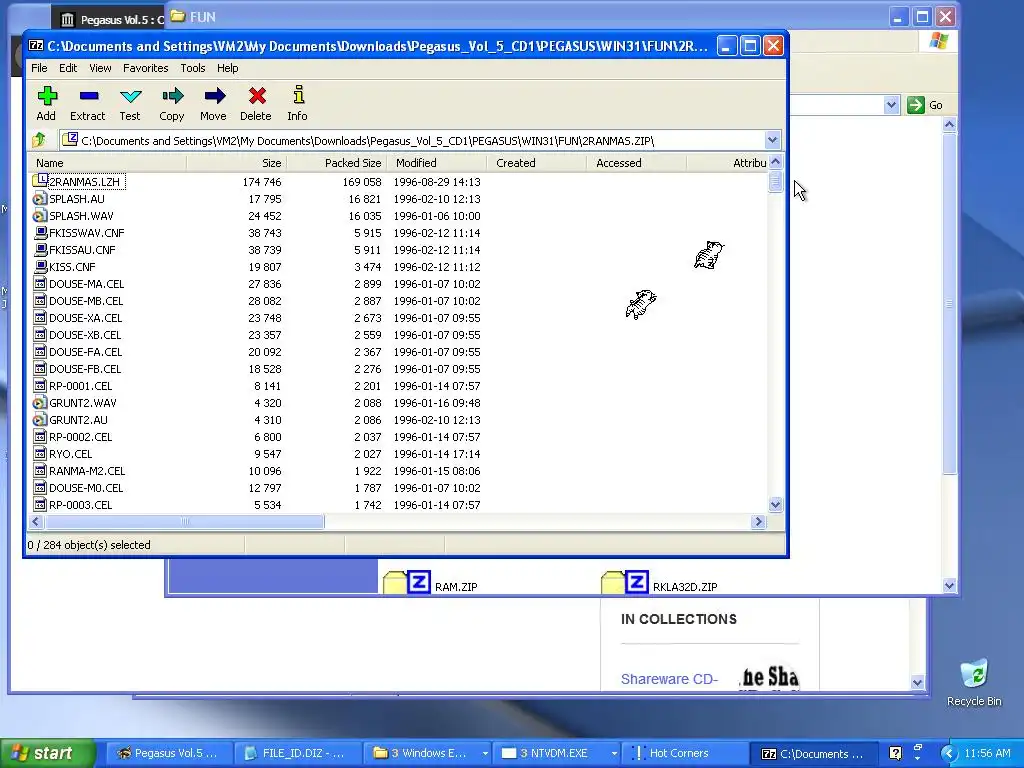This screenshot has height=768, width=1024.
Task: Click the Move toolbar icon
Action: click(x=214, y=96)
